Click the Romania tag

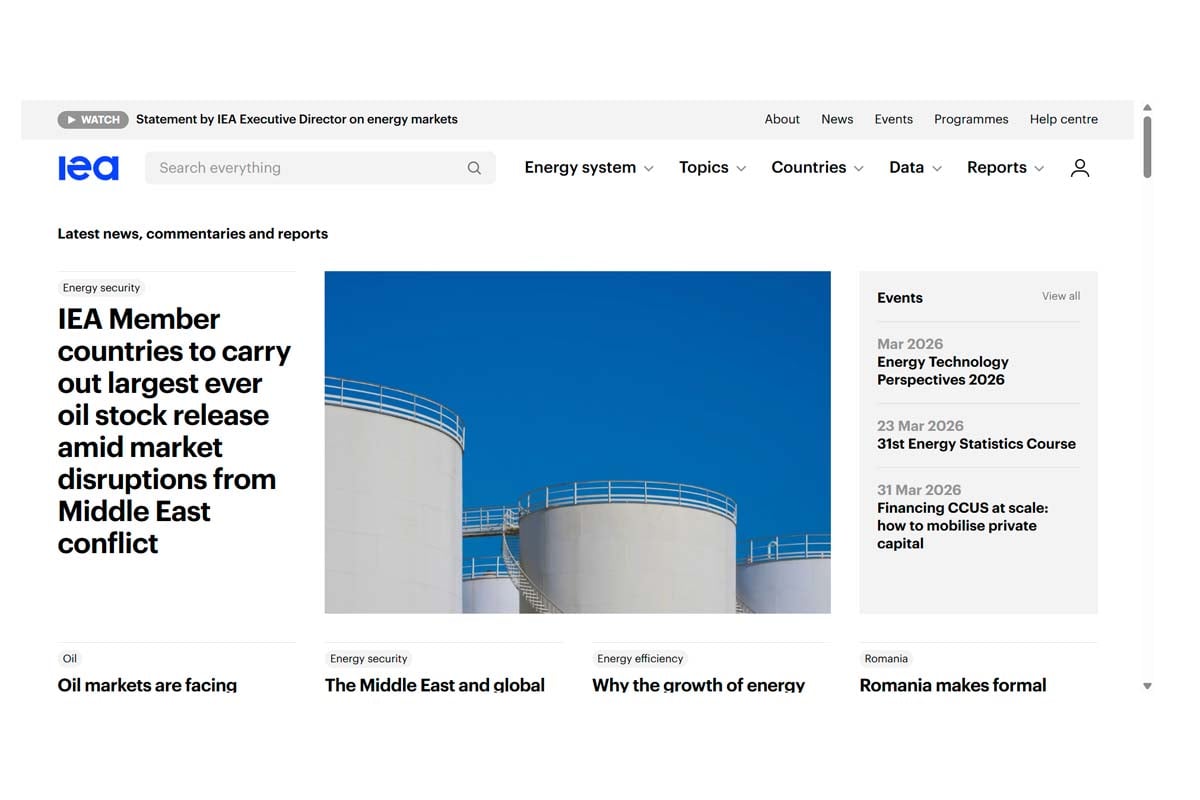pyautogui.click(x=886, y=659)
